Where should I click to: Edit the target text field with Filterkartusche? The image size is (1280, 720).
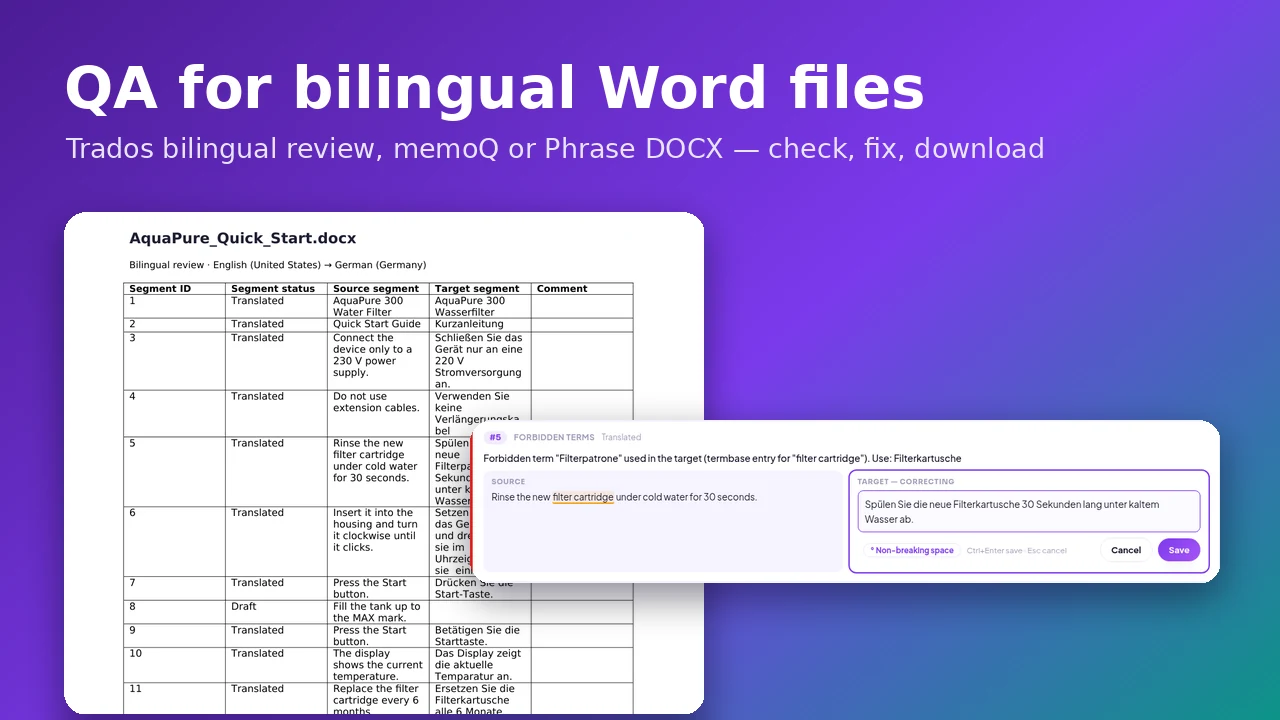coord(1028,511)
